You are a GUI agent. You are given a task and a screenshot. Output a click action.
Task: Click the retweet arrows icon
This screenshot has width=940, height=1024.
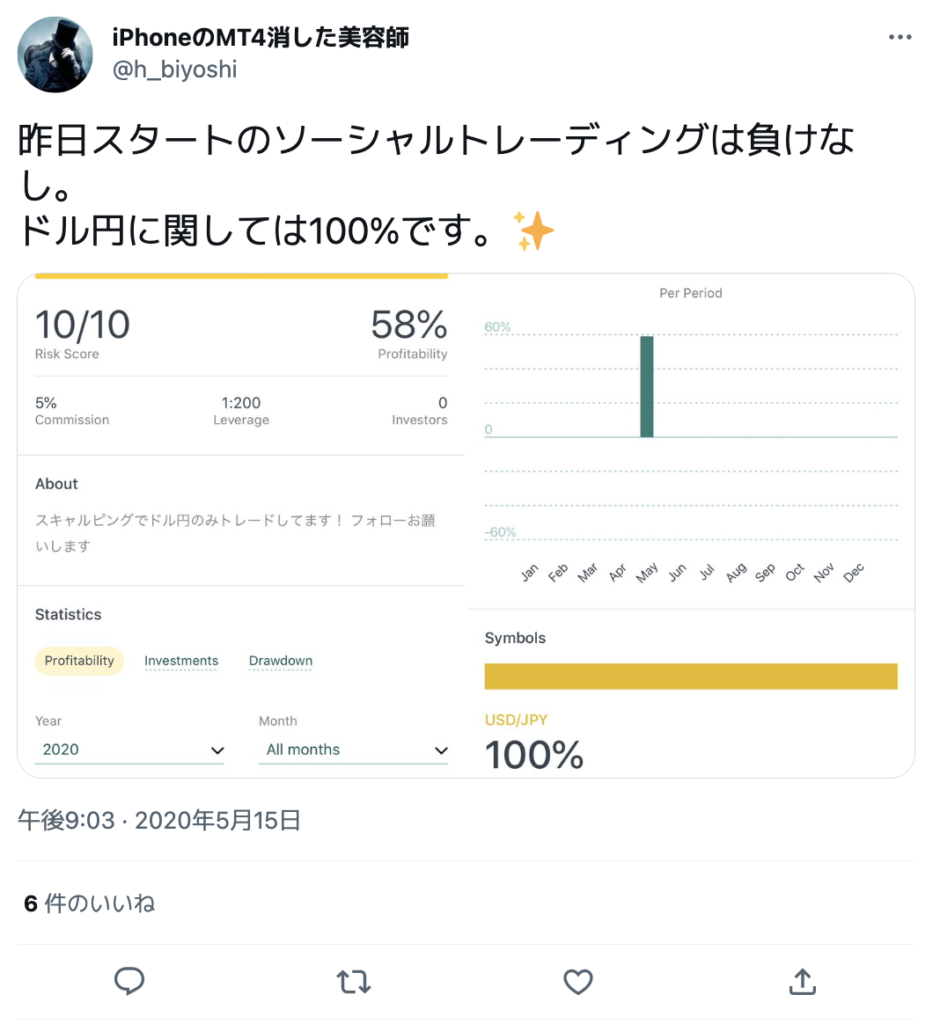pyautogui.click(x=353, y=981)
